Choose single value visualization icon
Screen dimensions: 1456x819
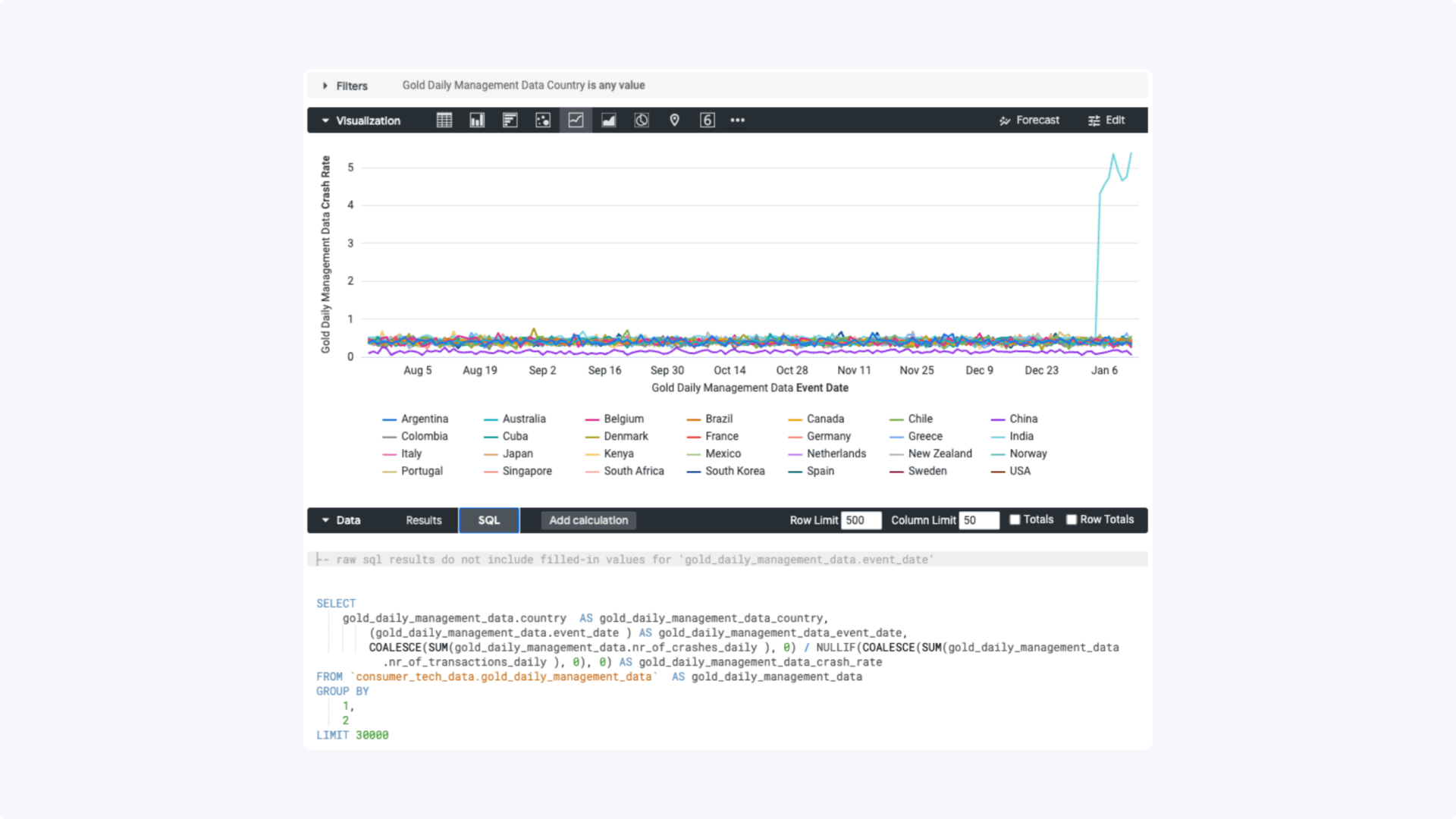tap(707, 120)
